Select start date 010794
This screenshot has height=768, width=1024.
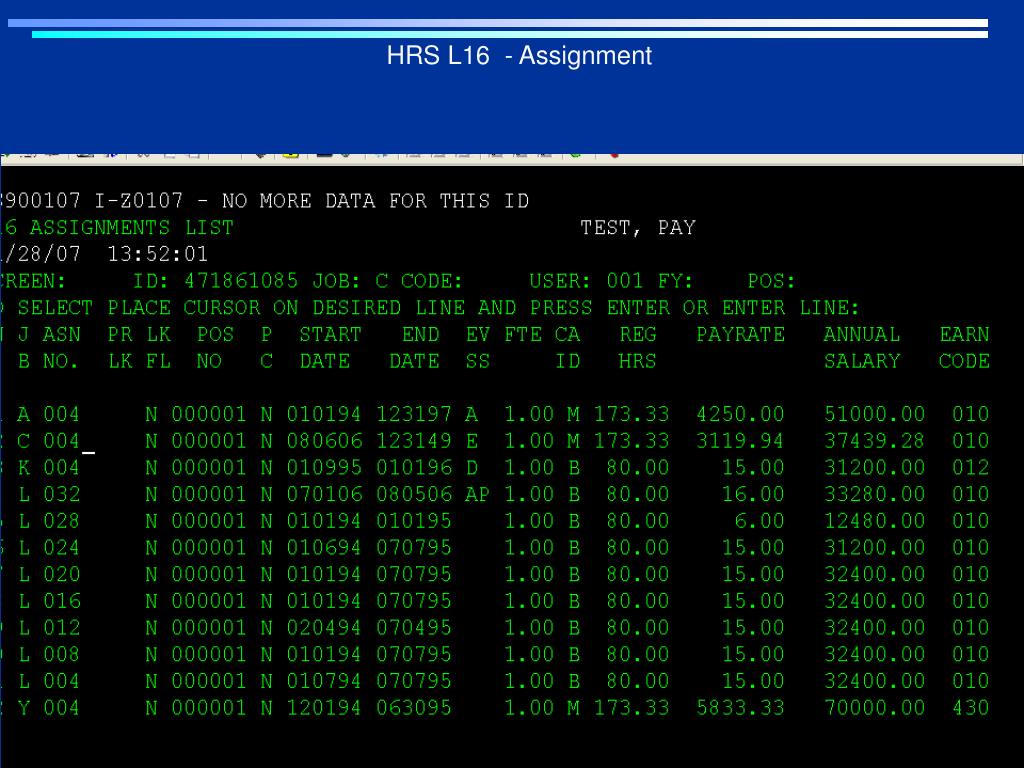pyautogui.click(x=324, y=682)
